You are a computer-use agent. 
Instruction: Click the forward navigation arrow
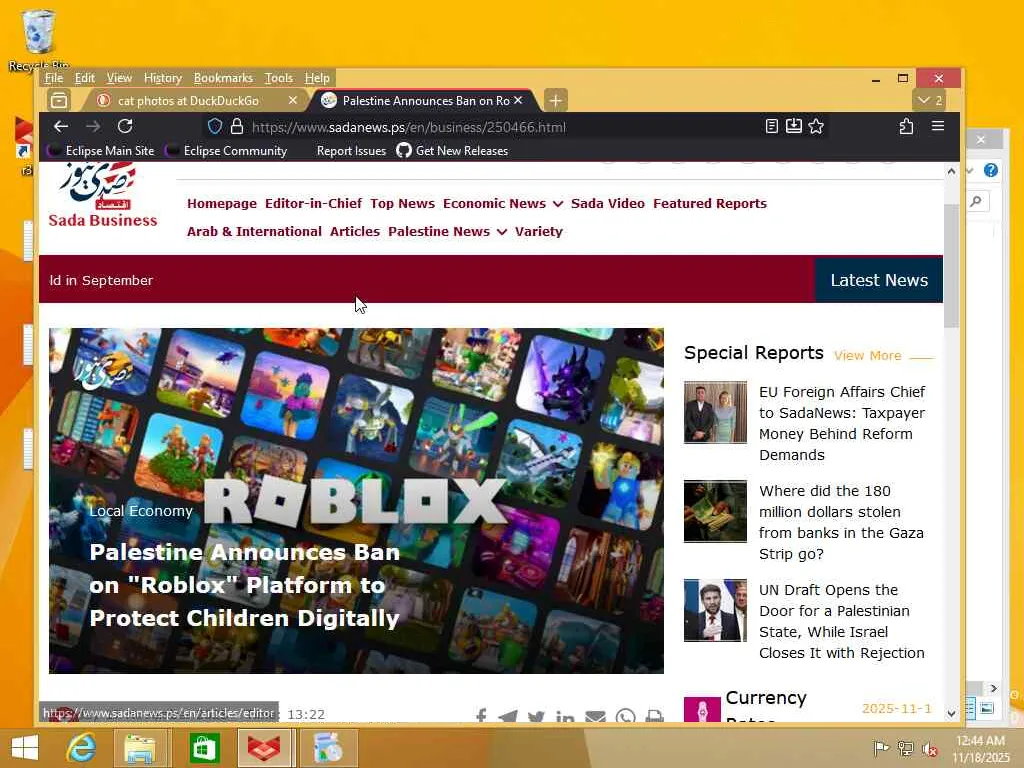93,126
